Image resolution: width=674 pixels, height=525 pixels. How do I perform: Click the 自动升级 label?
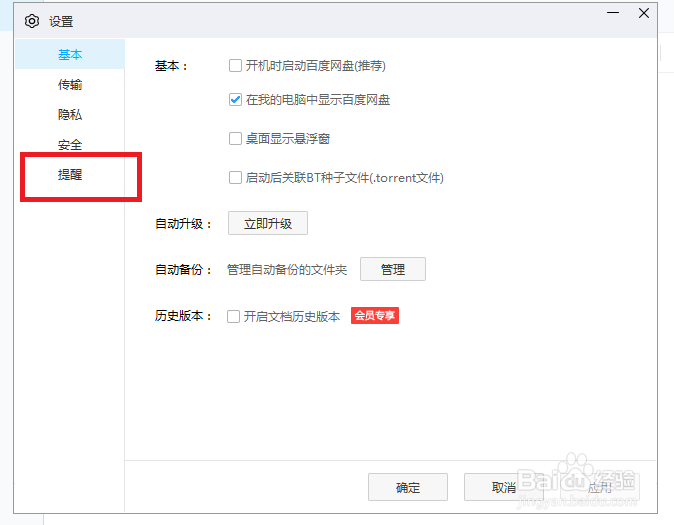coord(184,224)
